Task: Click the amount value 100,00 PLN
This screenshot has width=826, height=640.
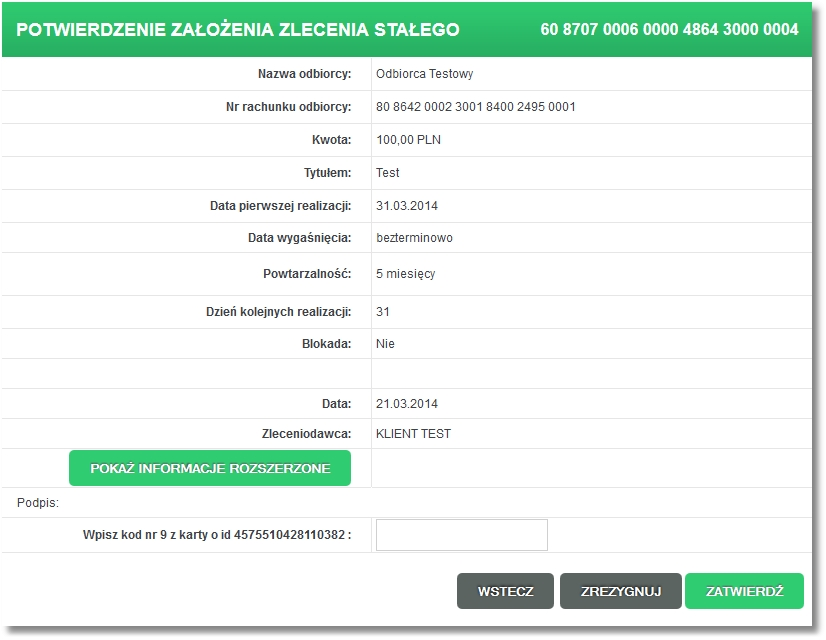Action: (x=408, y=140)
